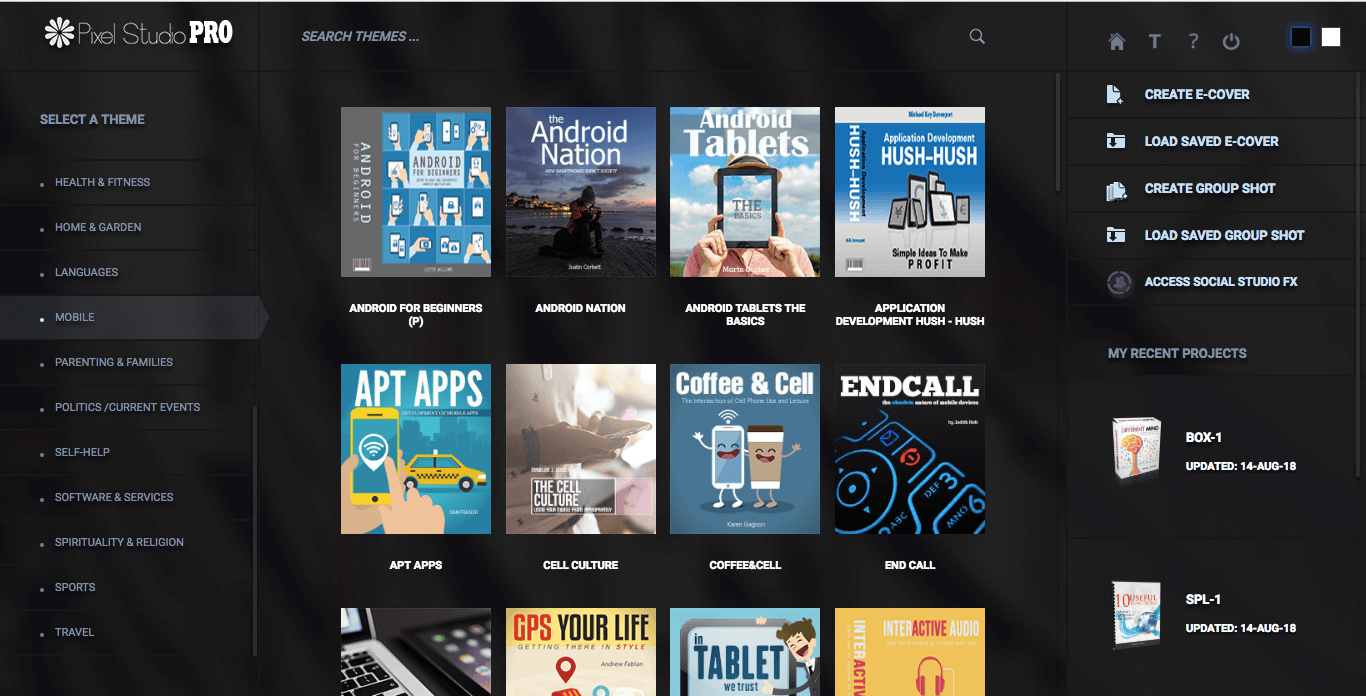Click the ANDROID FOR BEGINNERS (P) caption
1366x696 pixels.
click(416, 314)
